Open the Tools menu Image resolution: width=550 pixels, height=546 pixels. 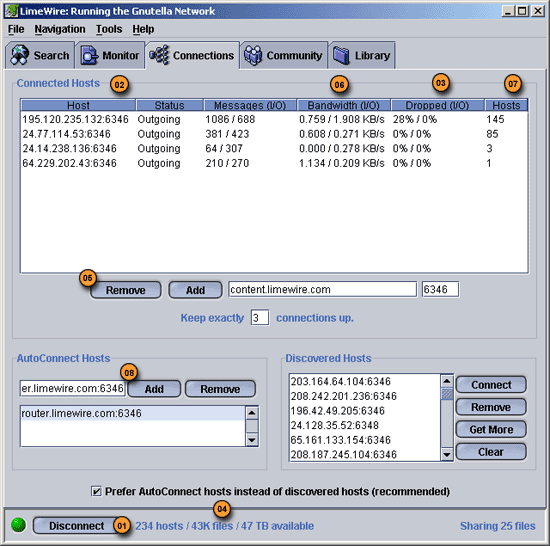(x=109, y=29)
